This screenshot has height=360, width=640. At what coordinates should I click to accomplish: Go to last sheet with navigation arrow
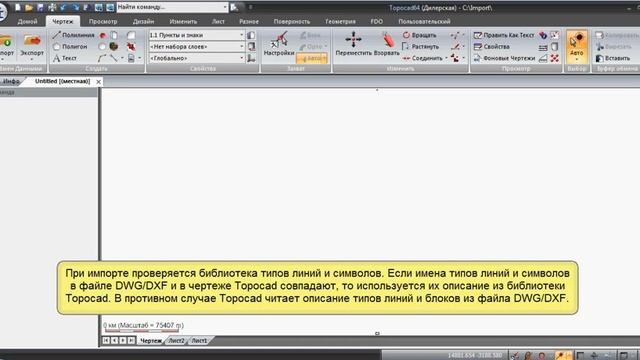[x=131, y=340]
